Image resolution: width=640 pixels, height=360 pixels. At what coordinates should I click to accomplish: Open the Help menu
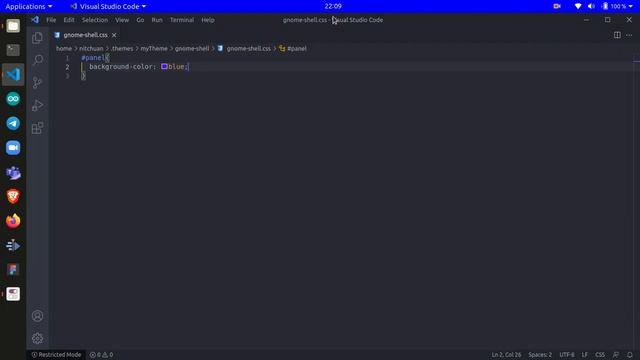[x=208, y=20]
